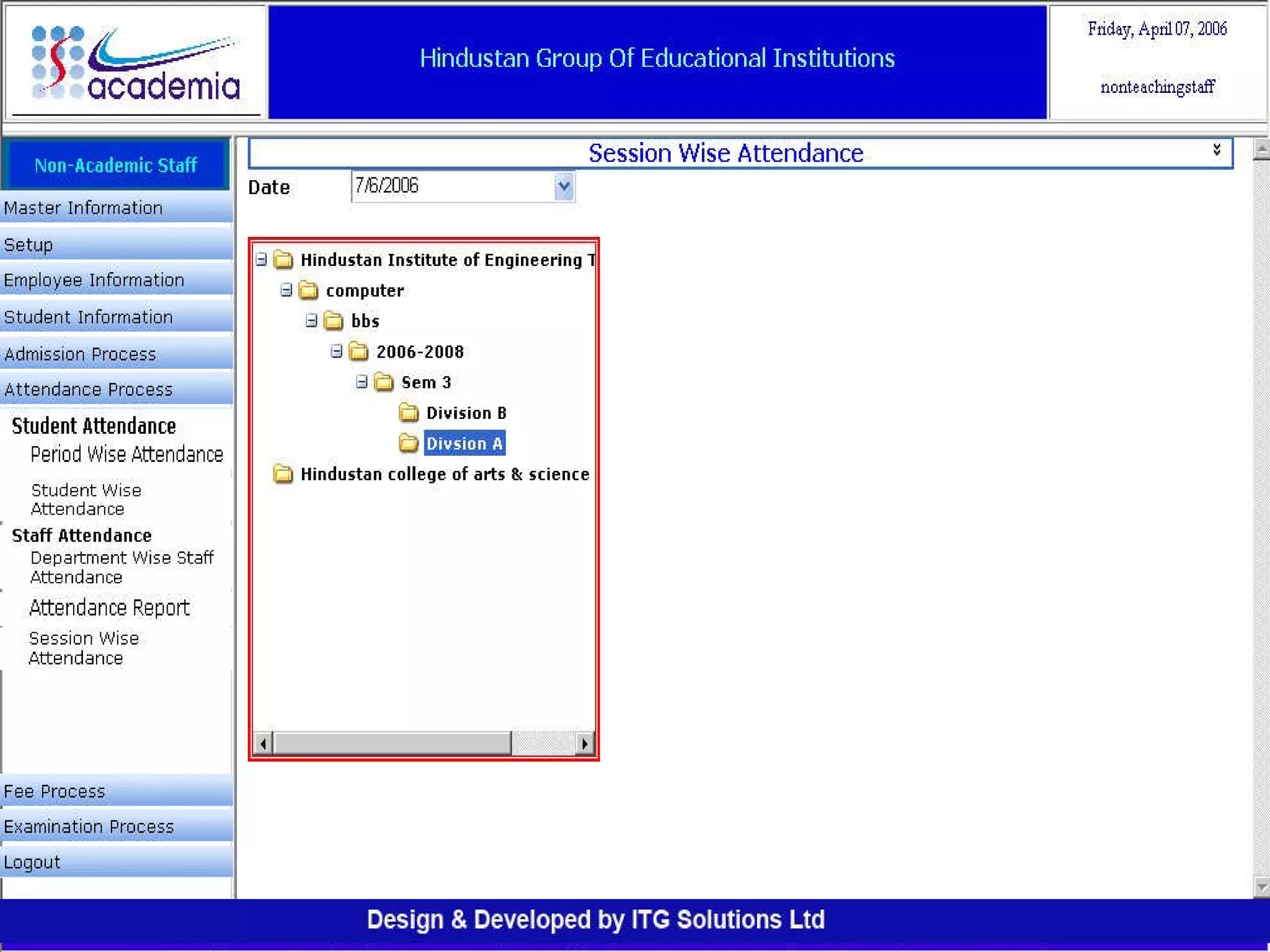Collapse the Hindustan Institute of Engineering node

coord(261,259)
